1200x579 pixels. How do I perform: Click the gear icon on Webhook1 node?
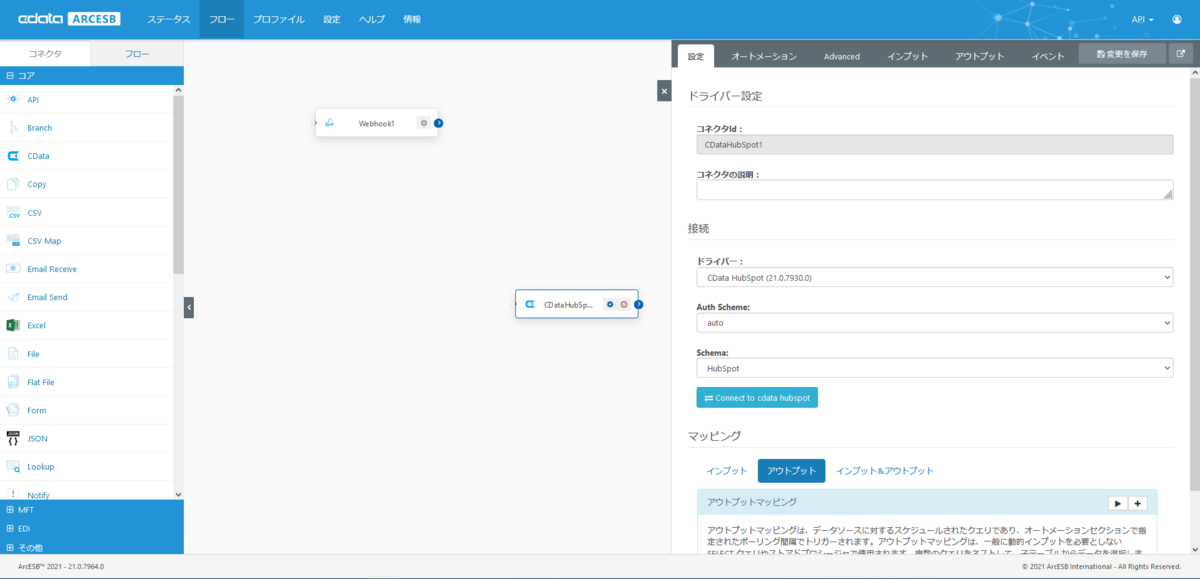pyautogui.click(x=424, y=123)
